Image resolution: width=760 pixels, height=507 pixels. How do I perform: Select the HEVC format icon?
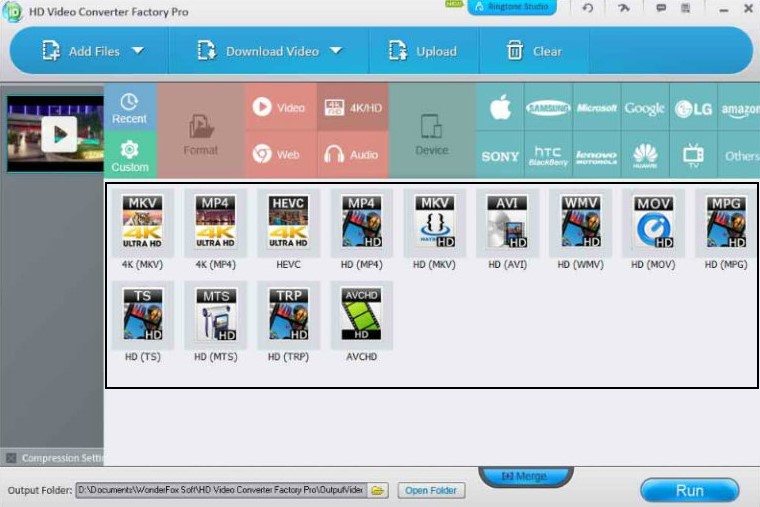[288, 222]
